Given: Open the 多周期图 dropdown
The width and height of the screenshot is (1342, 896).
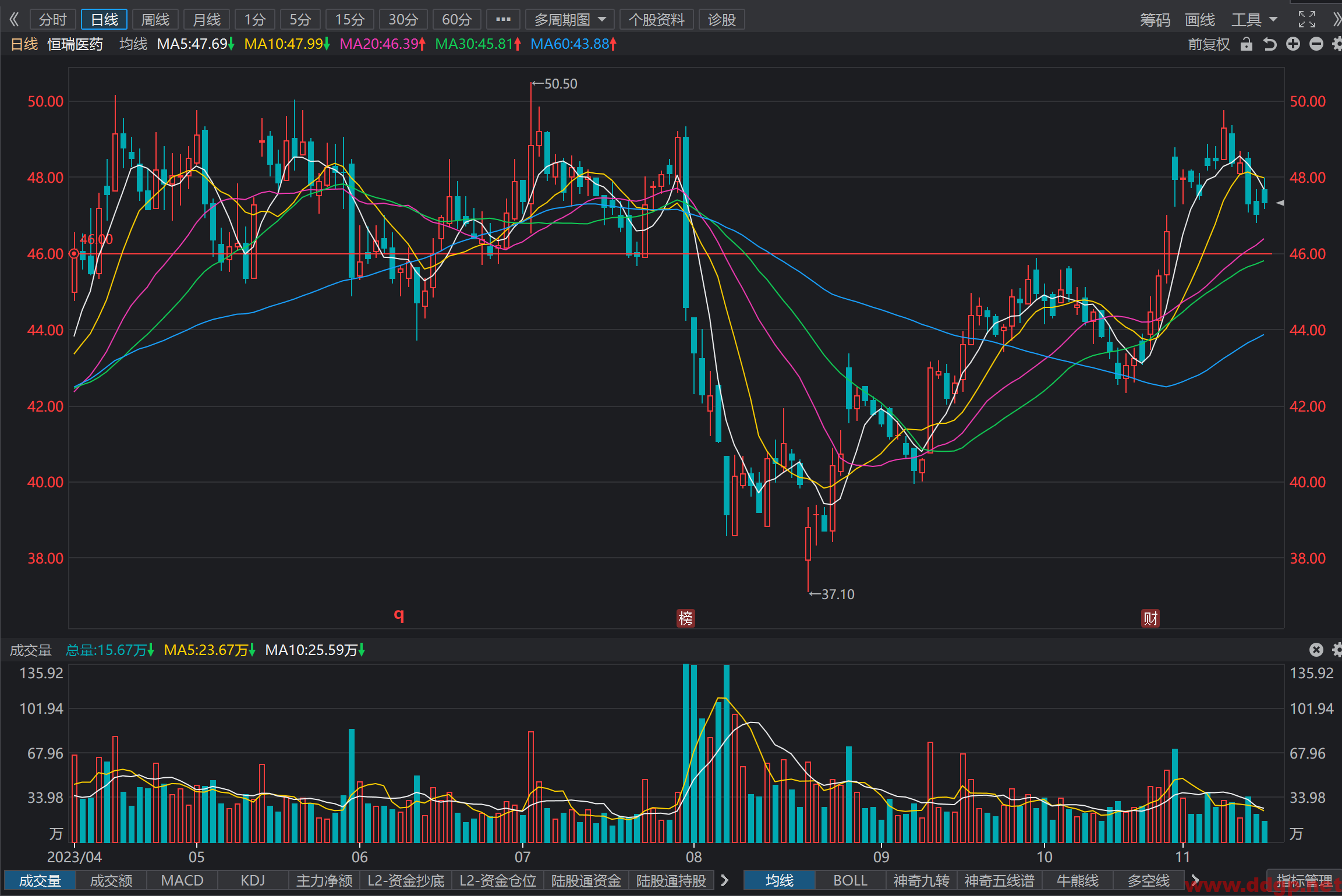Looking at the screenshot, I should [x=570, y=20].
